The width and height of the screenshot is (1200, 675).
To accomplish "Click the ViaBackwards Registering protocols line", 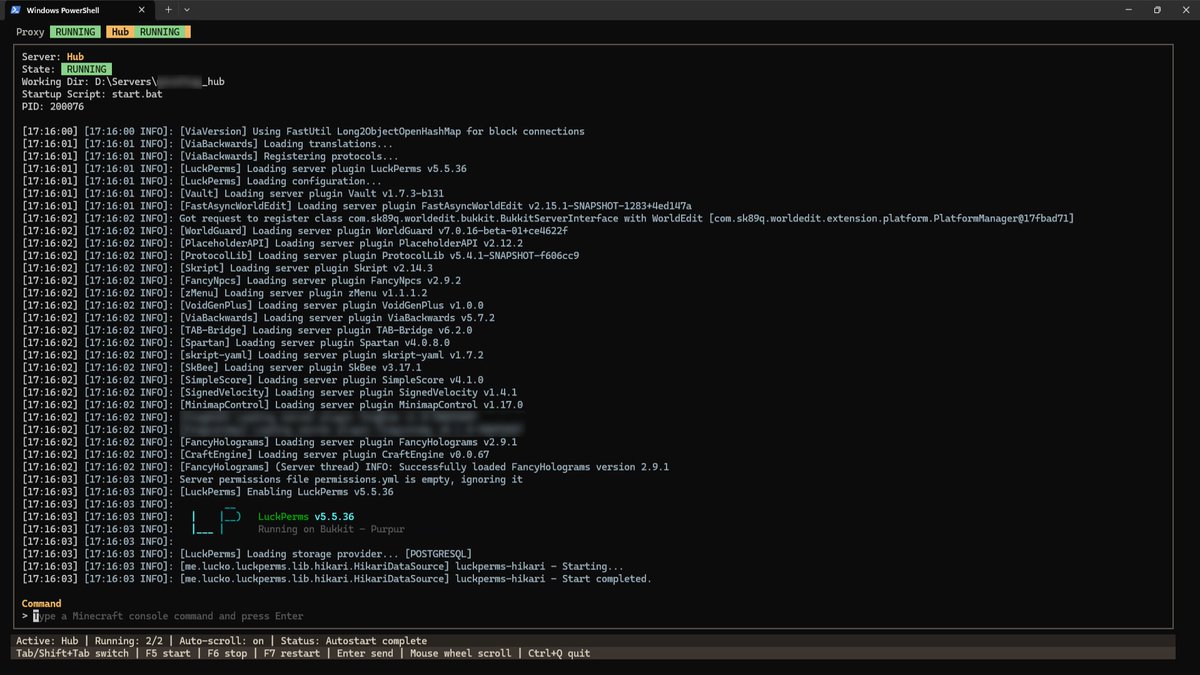I will pos(210,156).
